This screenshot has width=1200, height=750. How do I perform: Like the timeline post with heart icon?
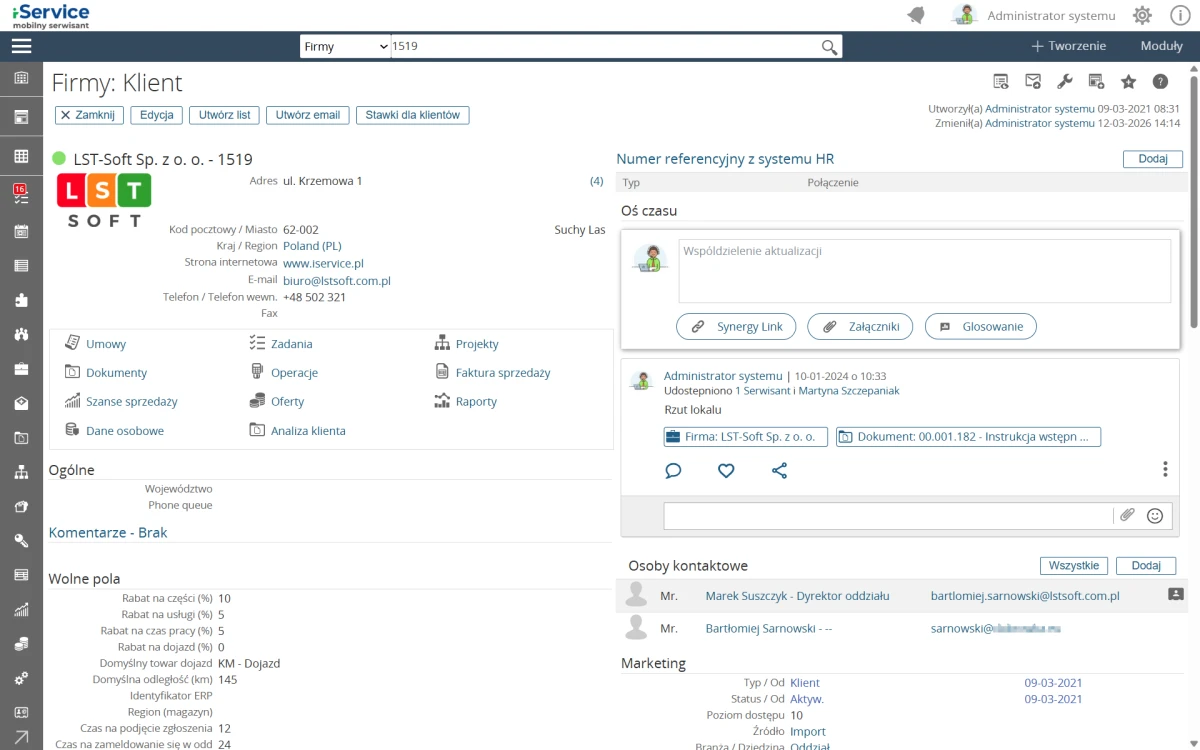point(726,470)
